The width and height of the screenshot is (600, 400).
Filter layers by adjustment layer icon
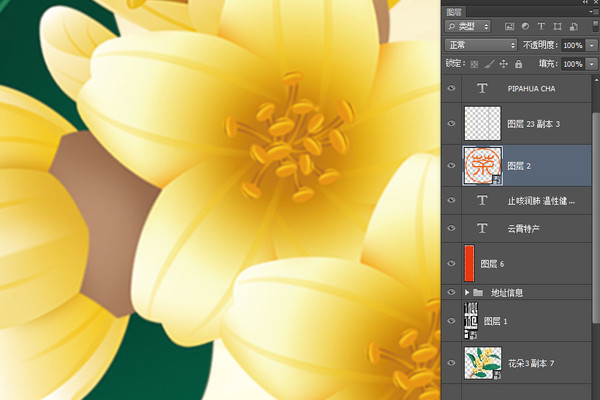click(x=525, y=26)
